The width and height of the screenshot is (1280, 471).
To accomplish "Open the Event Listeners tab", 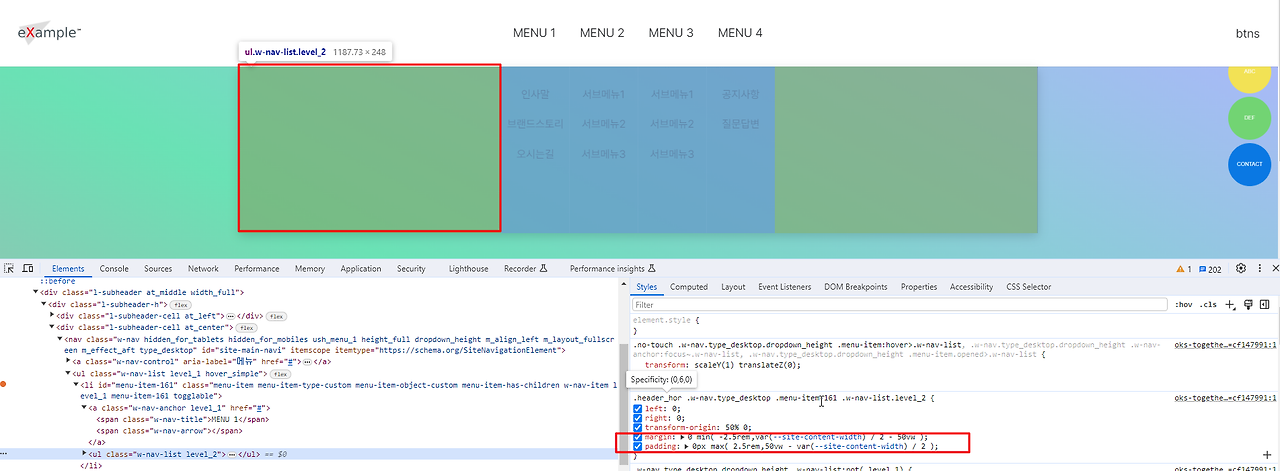I will point(784,287).
